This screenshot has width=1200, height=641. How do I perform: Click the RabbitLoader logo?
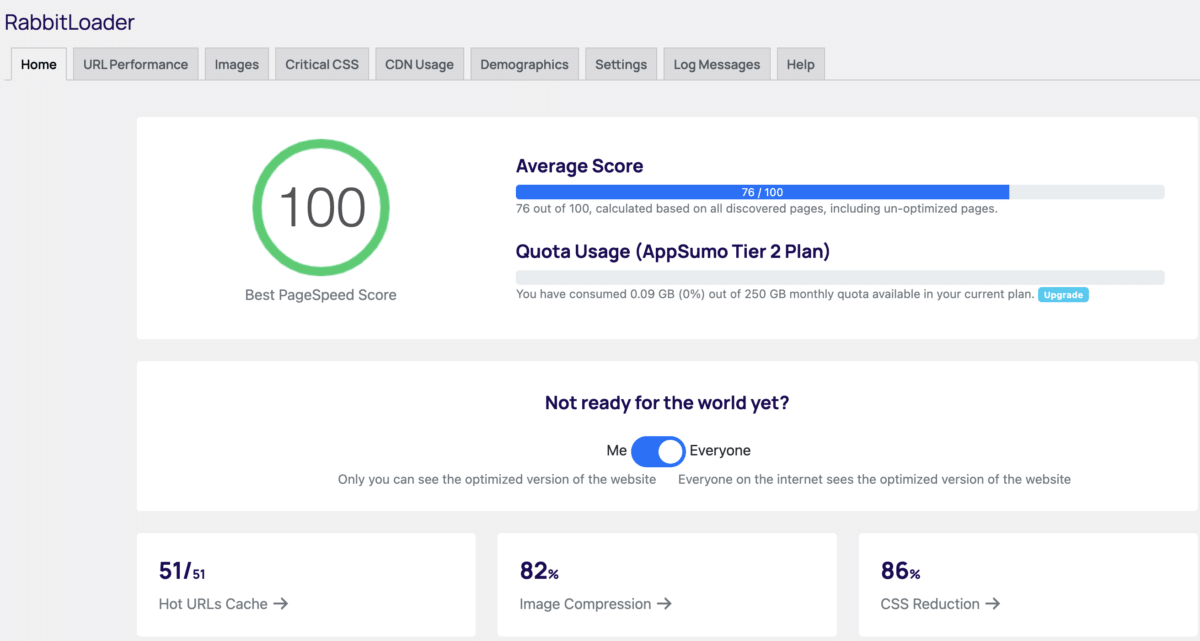[70, 22]
